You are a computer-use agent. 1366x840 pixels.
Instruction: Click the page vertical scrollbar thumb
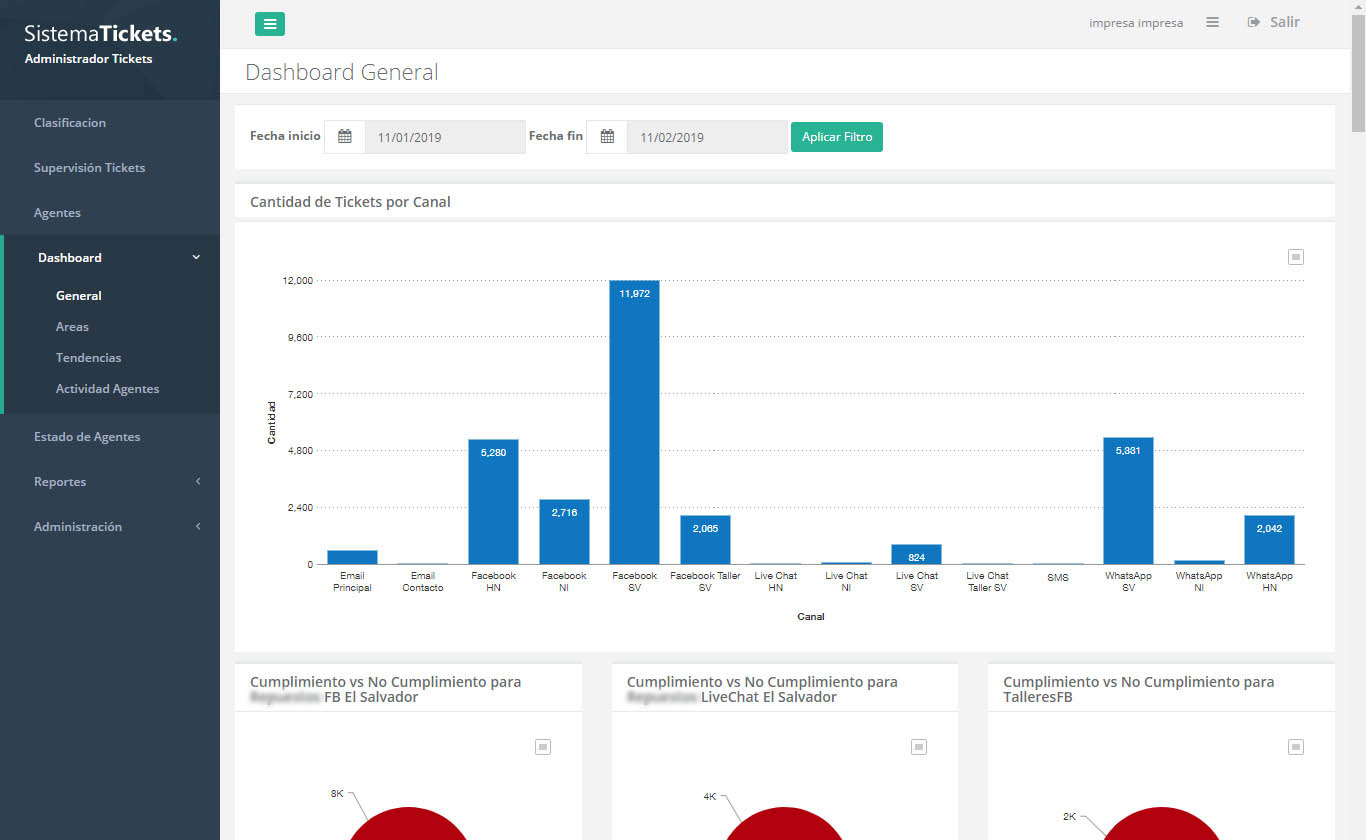pos(1358,72)
